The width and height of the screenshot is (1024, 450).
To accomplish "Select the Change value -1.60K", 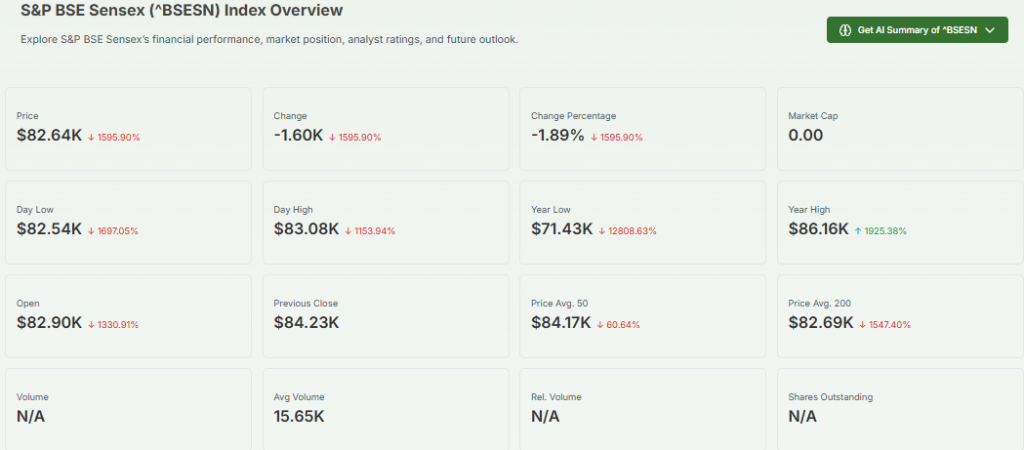I will tap(297, 135).
